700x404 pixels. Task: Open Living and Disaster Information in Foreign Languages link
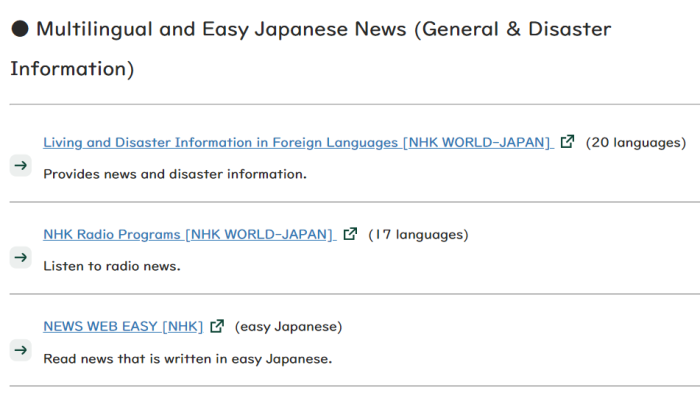[297, 142]
